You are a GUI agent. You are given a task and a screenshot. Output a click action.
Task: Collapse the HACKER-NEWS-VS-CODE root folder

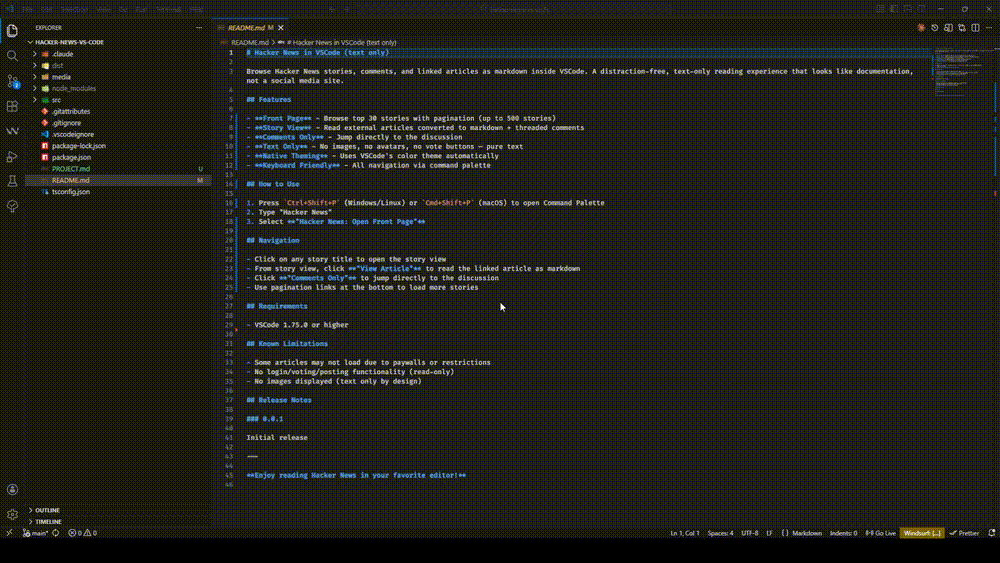(118, 42)
